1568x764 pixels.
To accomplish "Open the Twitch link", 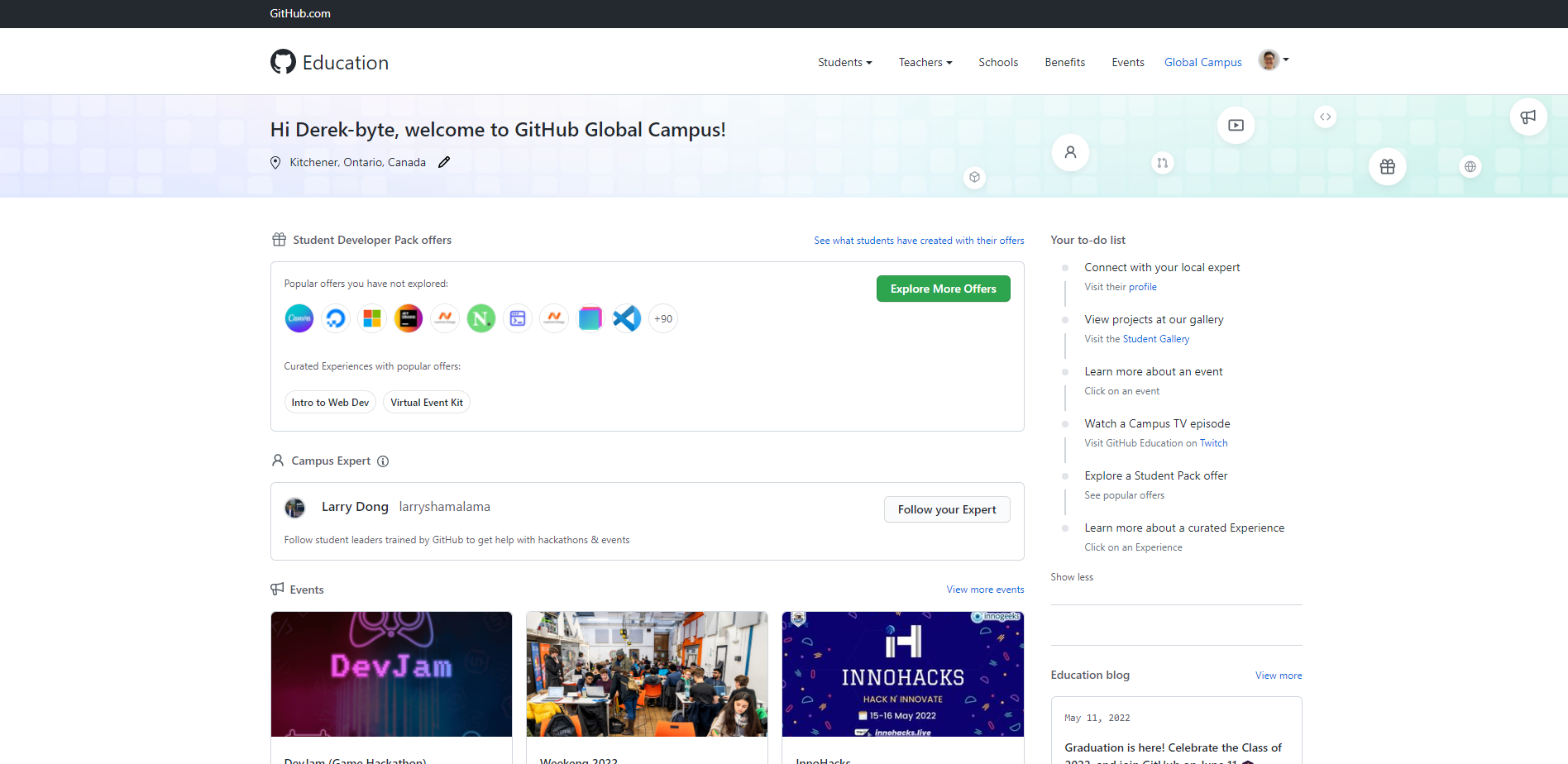I will pos(1214,443).
